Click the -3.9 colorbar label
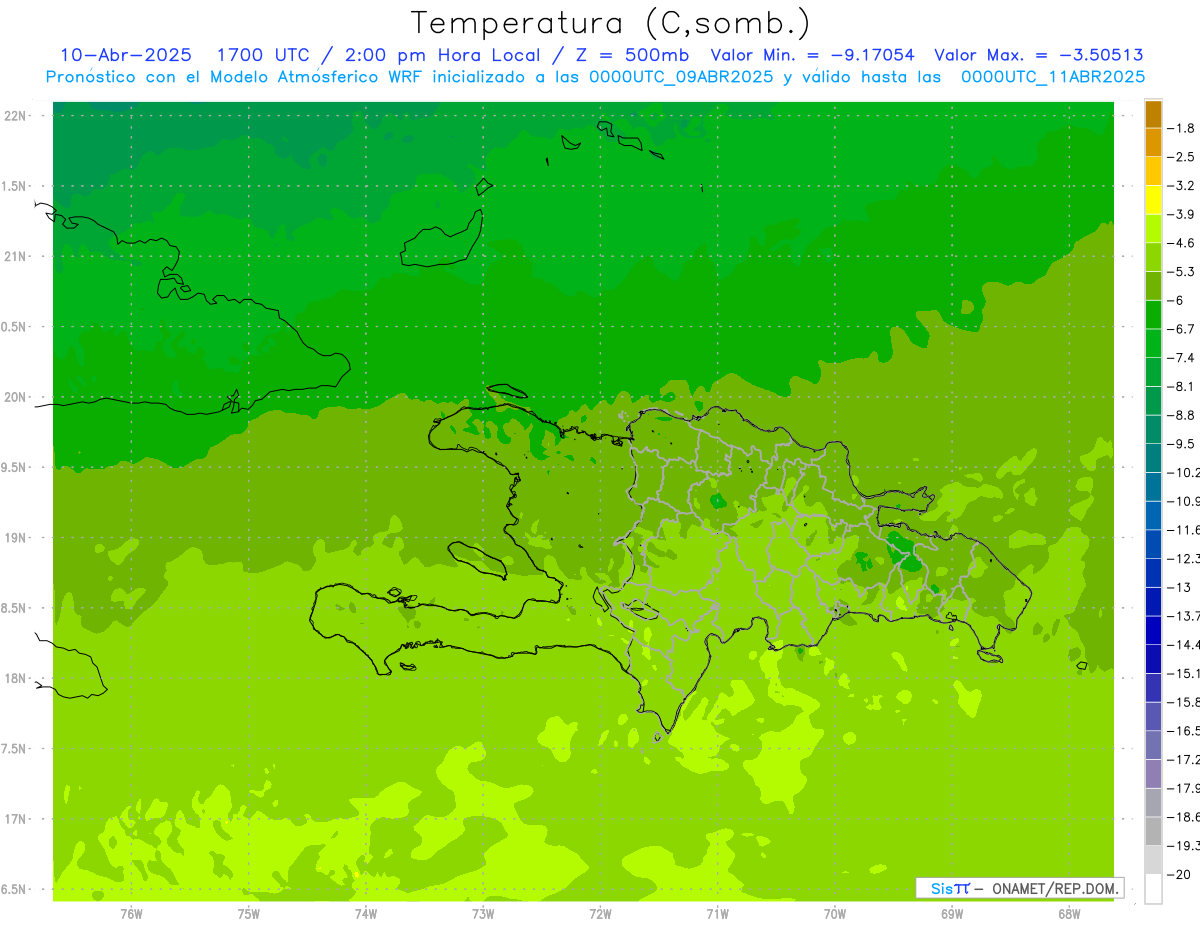Screen dimensions: 1200x927 (x=1182, y=214)
